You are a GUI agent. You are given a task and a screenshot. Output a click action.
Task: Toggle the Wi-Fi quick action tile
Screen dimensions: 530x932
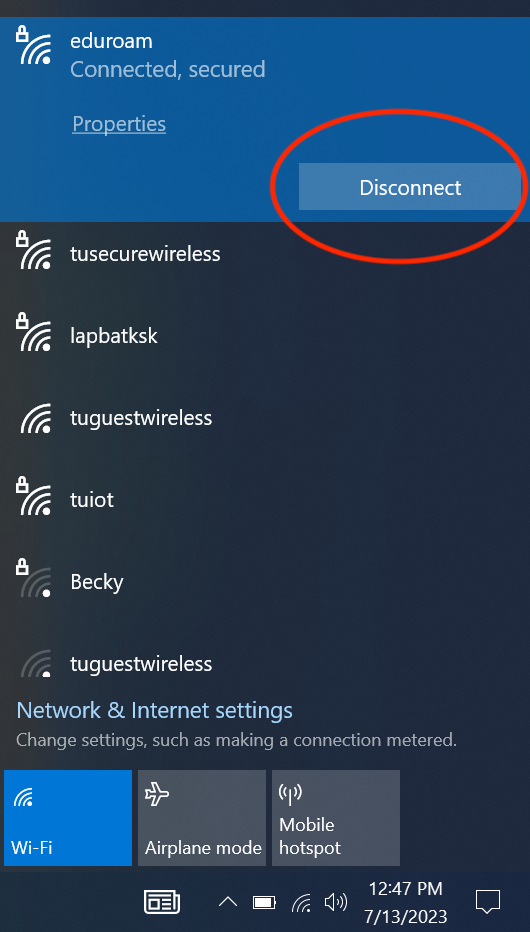[68, 818]
